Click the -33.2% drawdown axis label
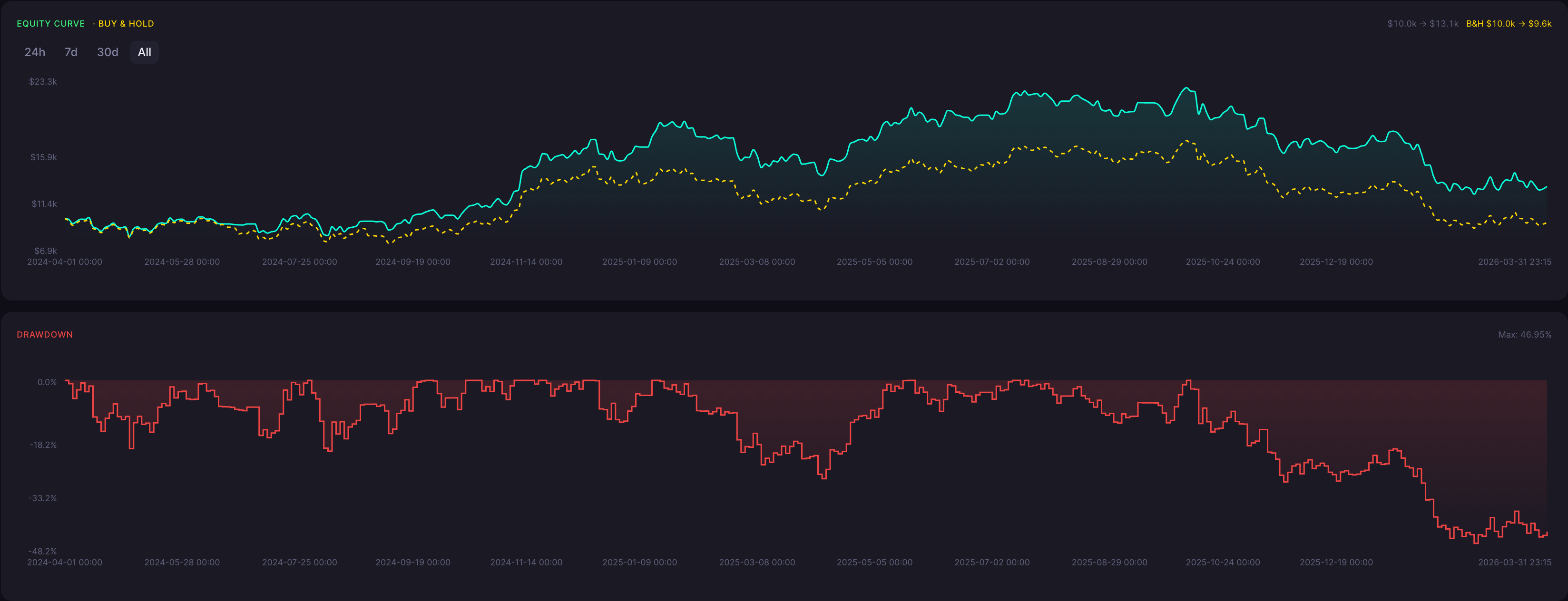This screenshot has width=1568, height=601. 43,498
